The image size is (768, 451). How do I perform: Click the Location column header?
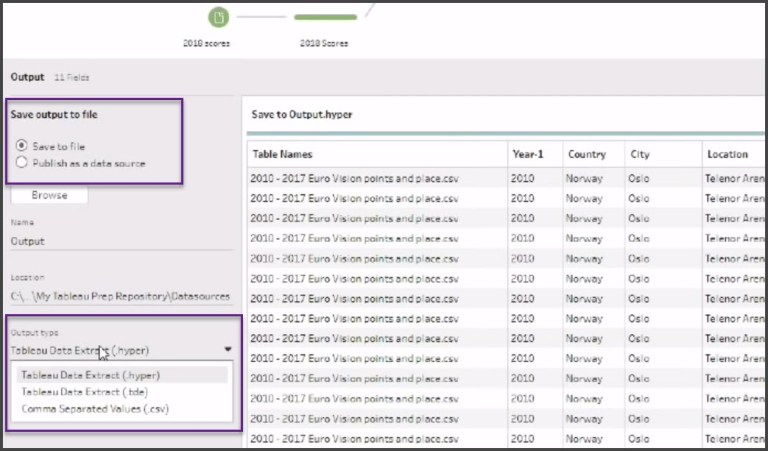coord(734,154)
